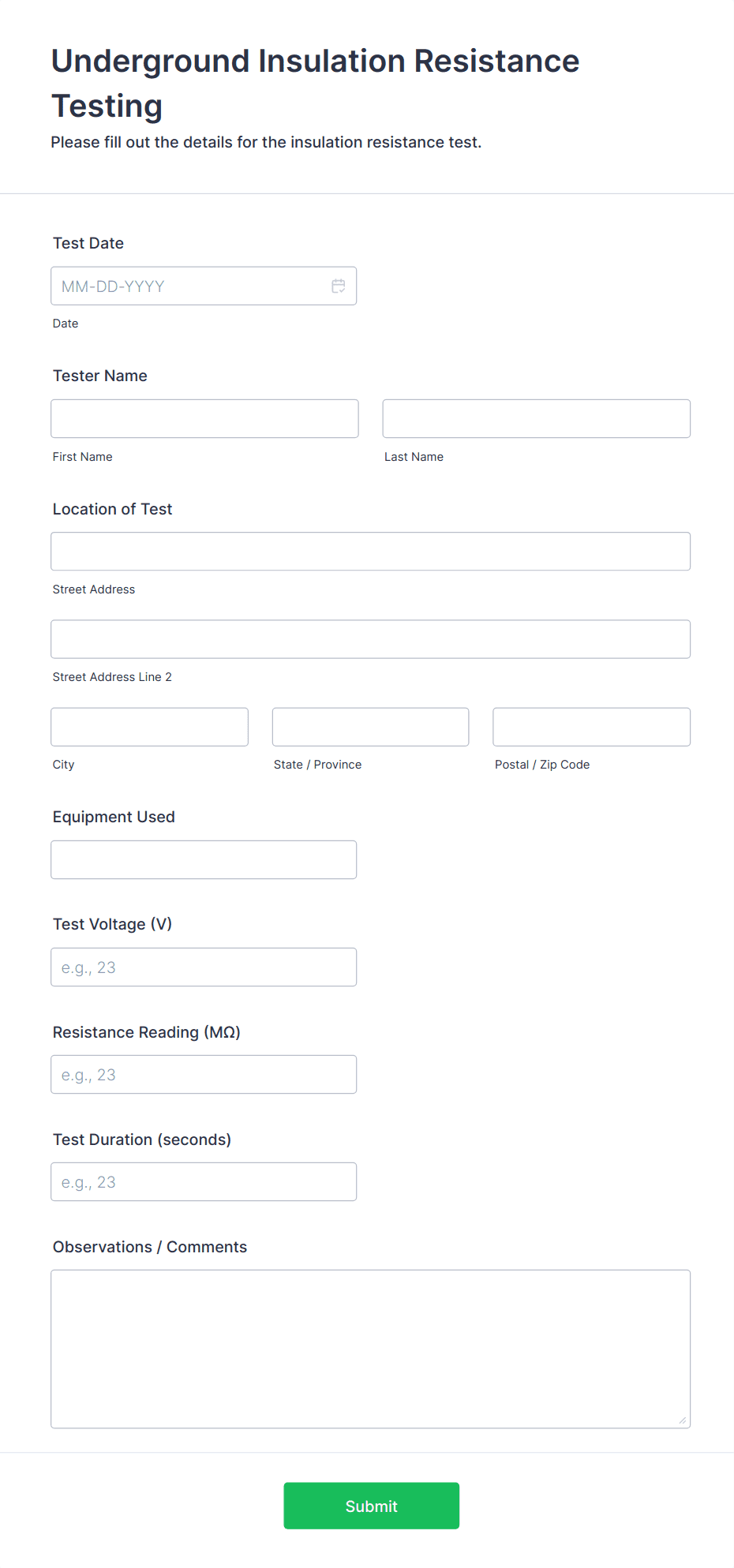Click the "Tester Name" field label
Viewport: 734px width, 1568px height.
coord(100,376)
